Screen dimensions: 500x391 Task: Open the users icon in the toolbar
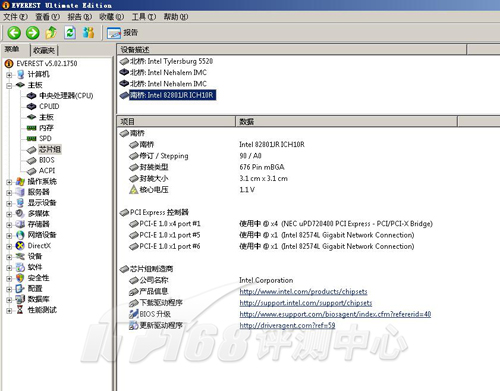88,33
